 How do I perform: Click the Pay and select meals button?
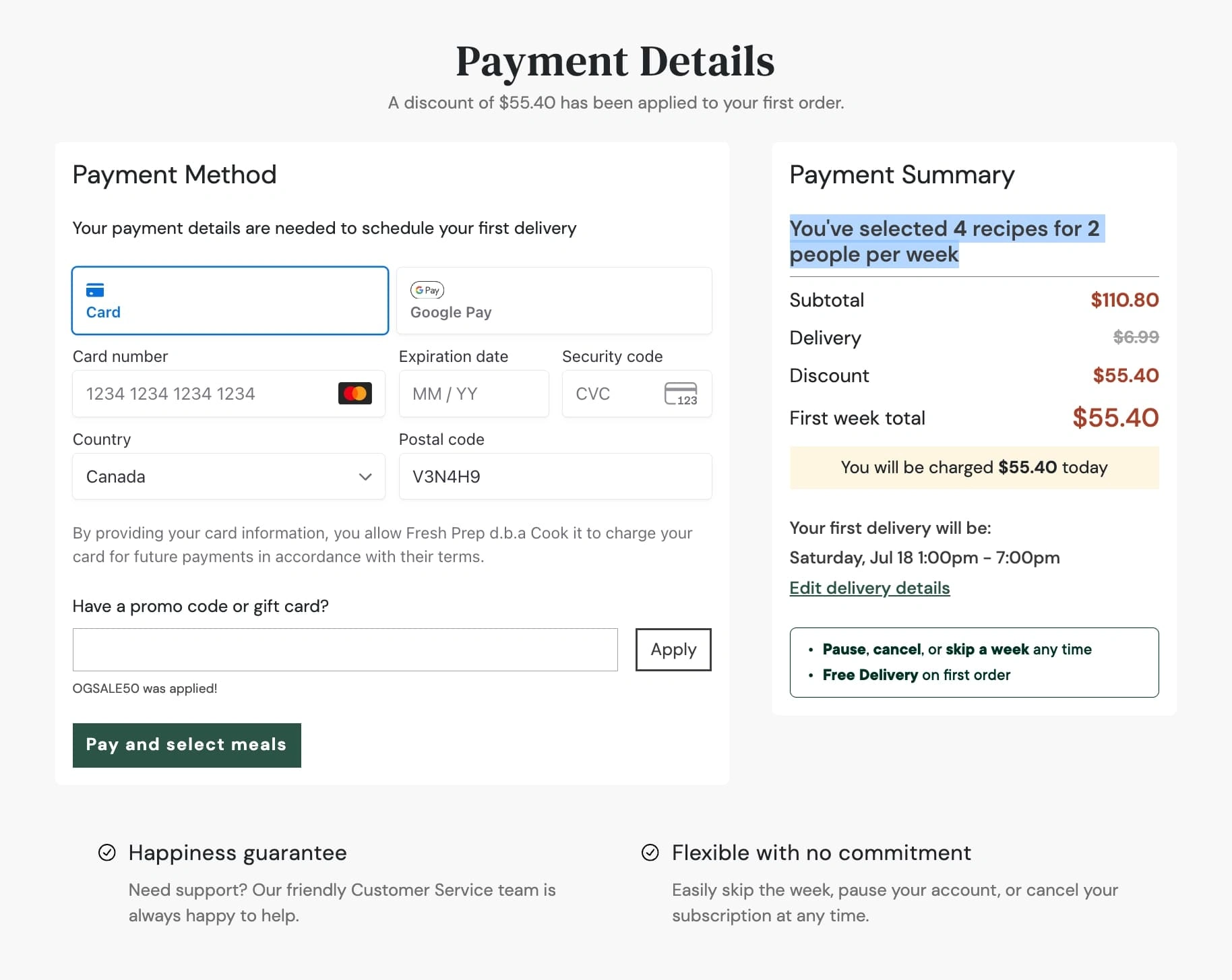click(x=187, y=745)
